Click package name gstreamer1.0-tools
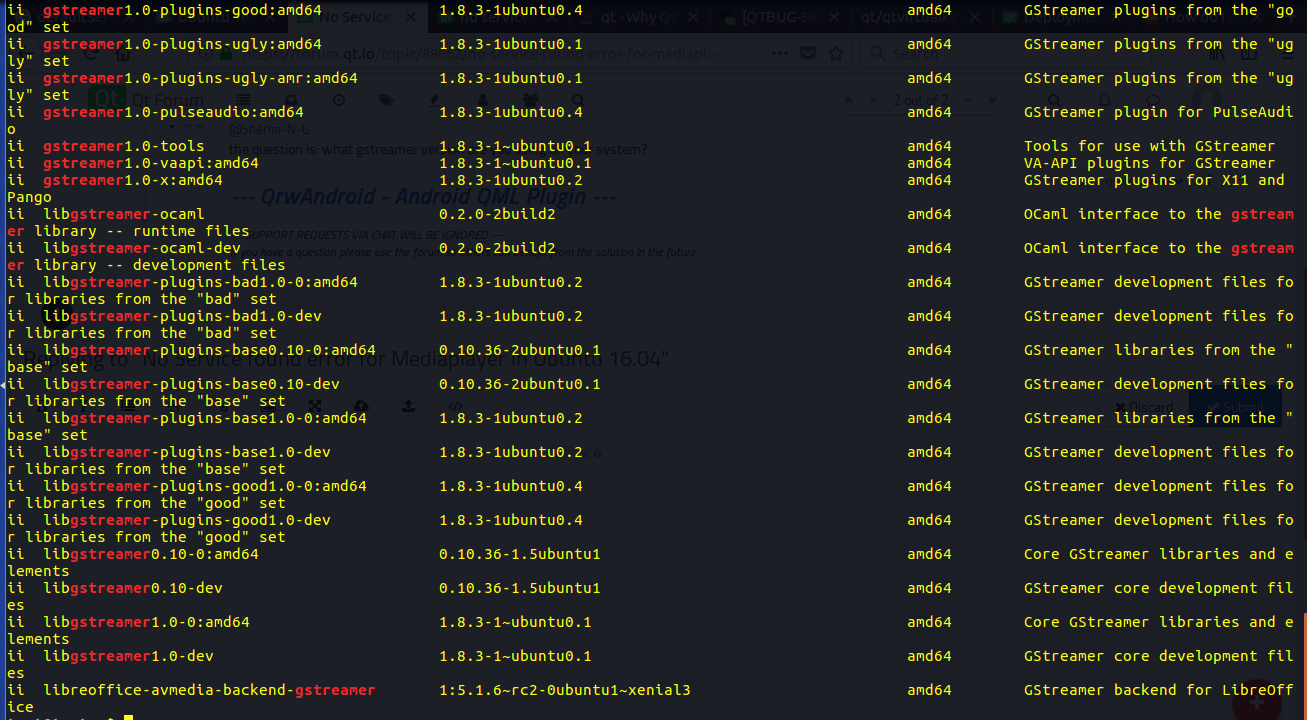This screenshot has width=1307, height=720. click(124, 146)
